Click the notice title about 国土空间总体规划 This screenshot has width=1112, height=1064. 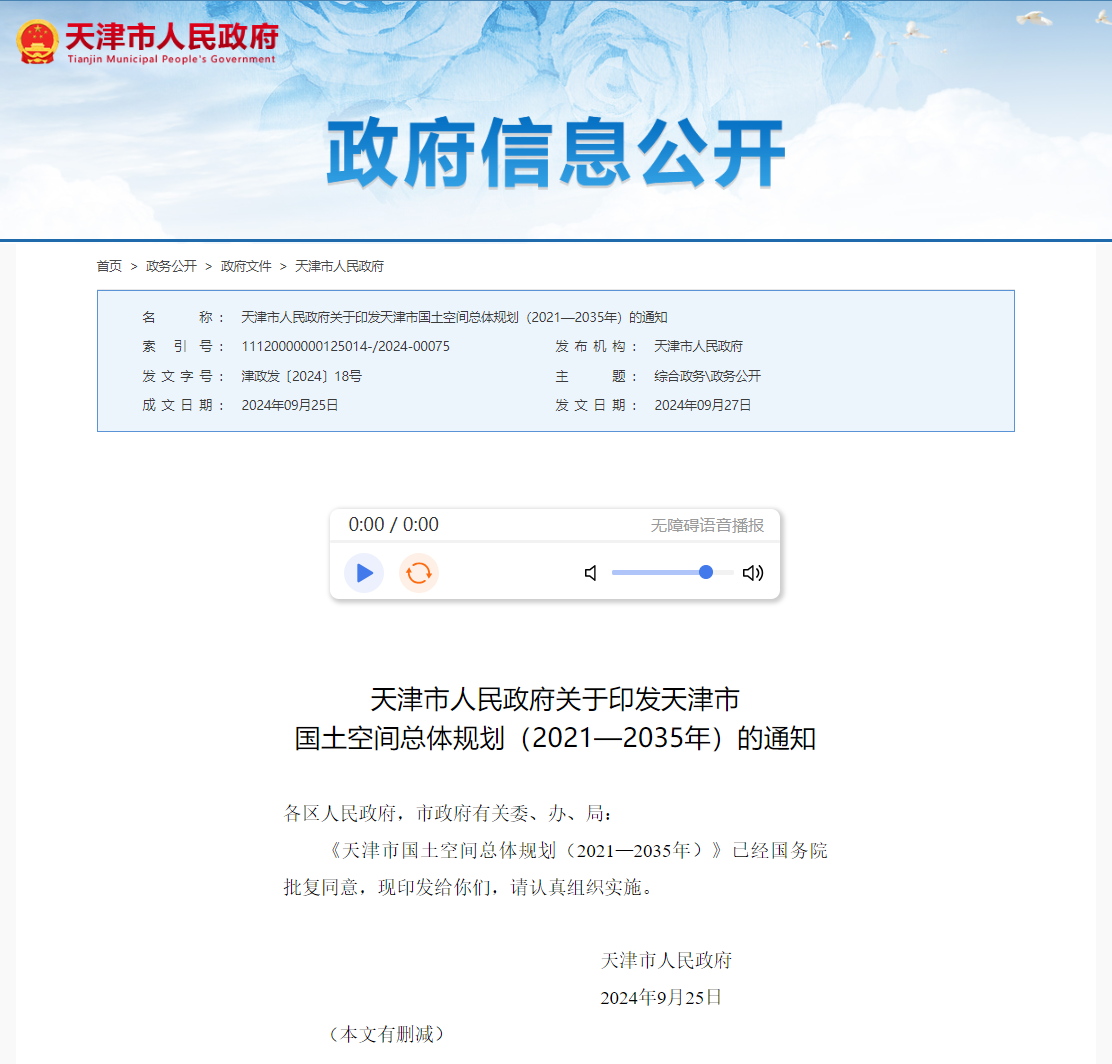tap(556, 723)
